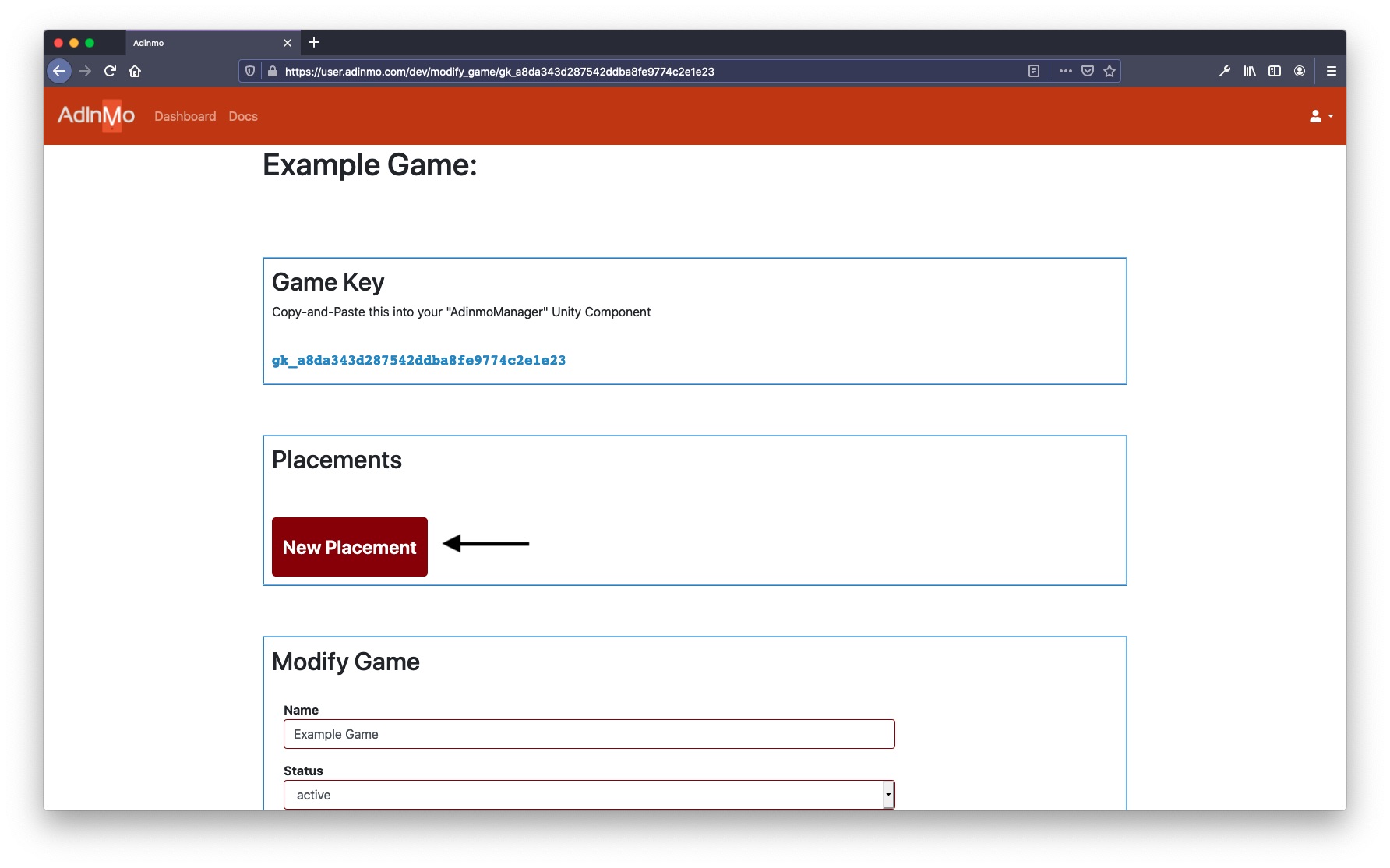
Task: Open the Docs nav link
Action: (x=243, y=116)
